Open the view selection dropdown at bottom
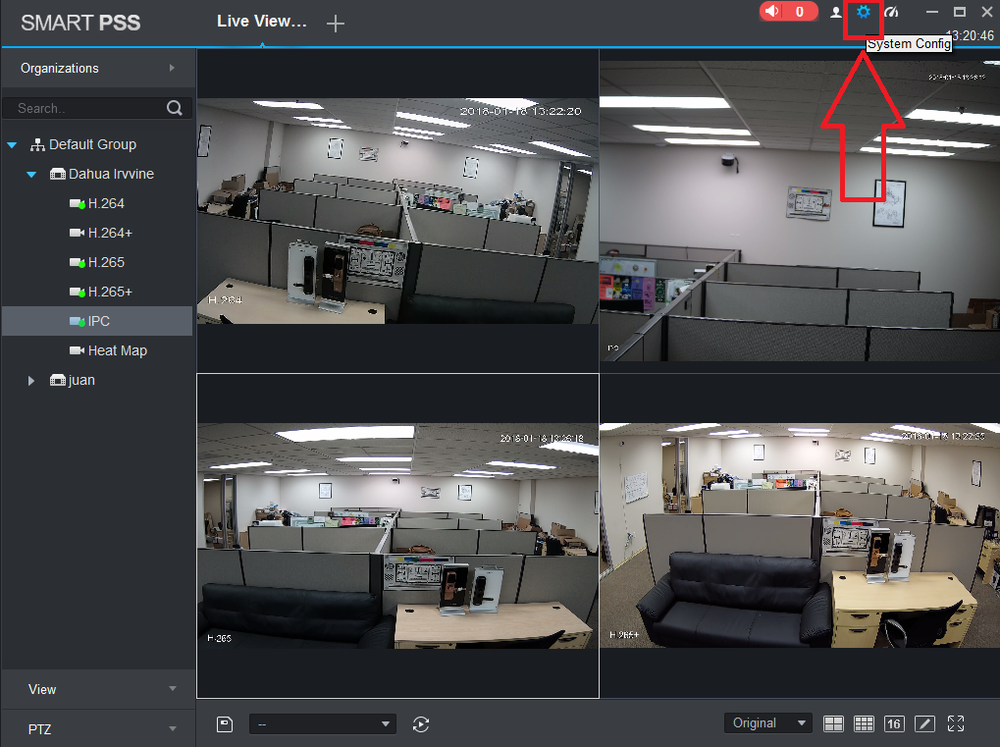 point(323,724)
